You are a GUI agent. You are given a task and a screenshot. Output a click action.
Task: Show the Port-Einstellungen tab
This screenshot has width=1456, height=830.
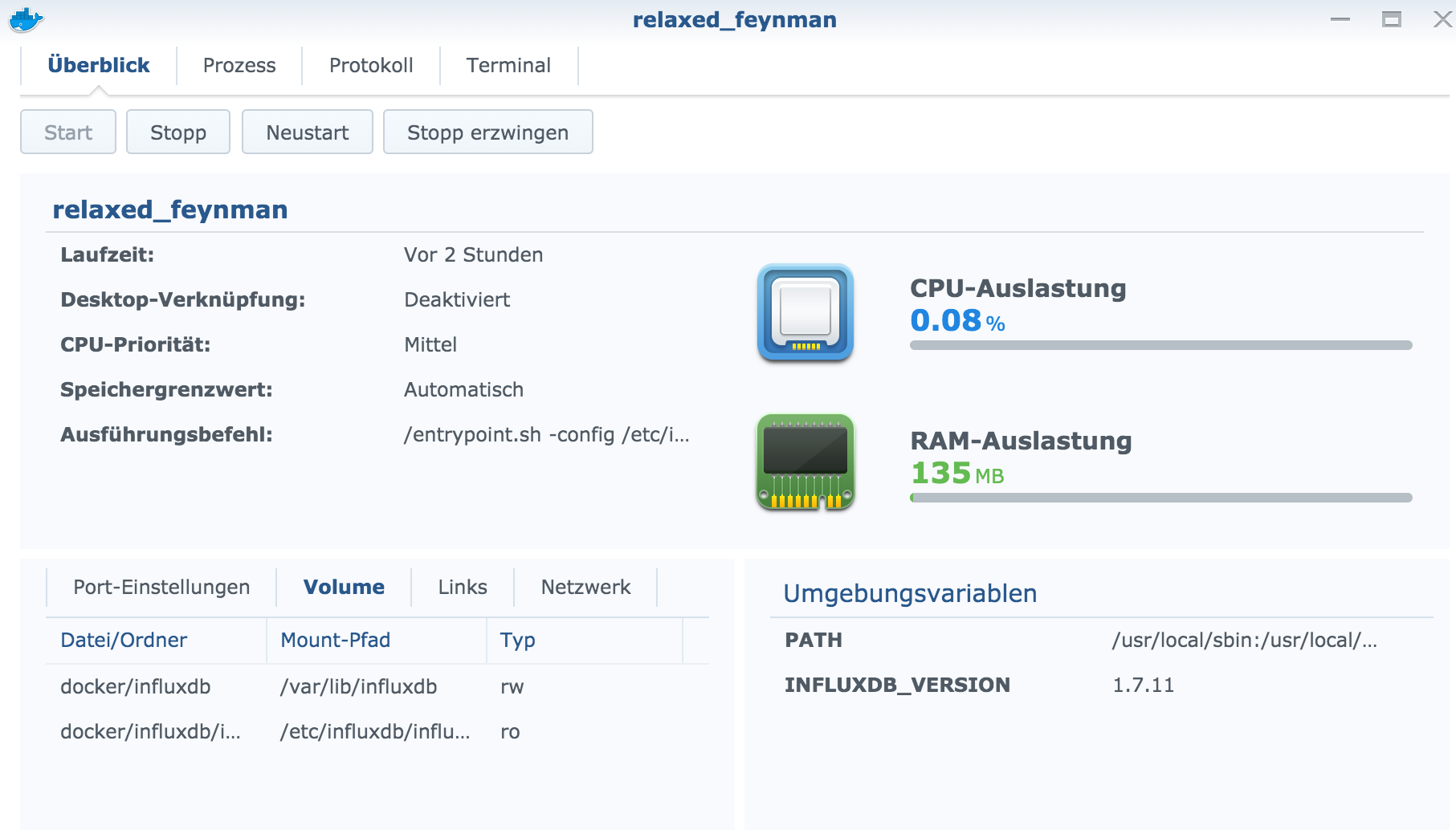[x=161, y=588]
